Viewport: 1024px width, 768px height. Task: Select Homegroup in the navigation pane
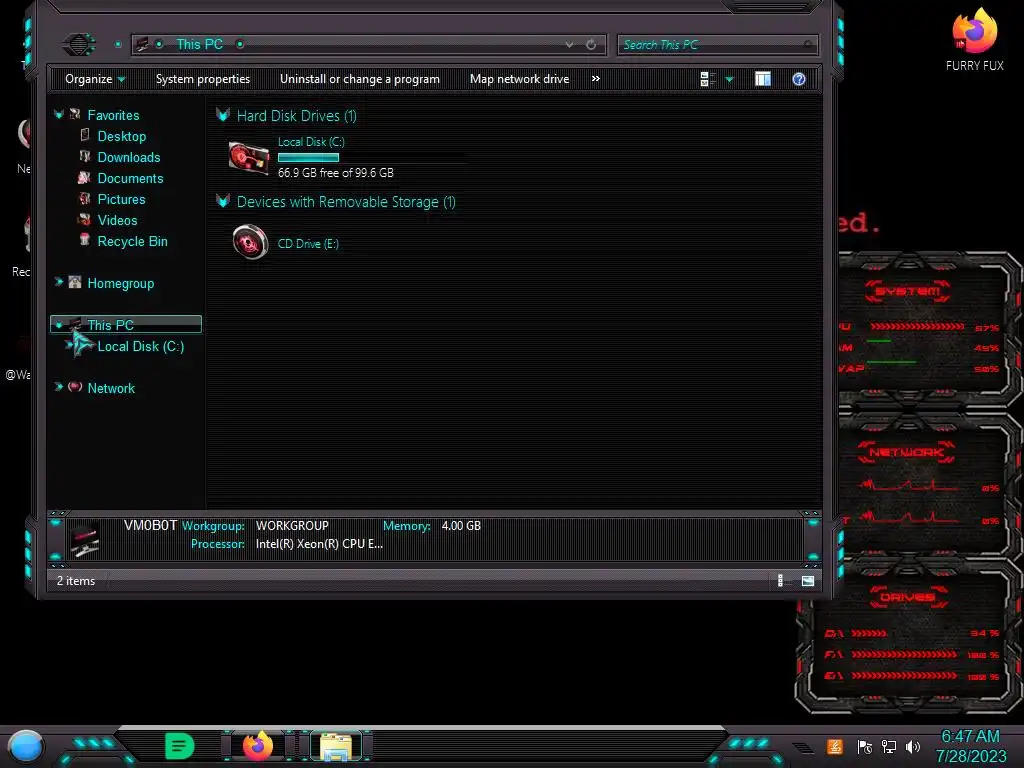click(x=121, y=283)
